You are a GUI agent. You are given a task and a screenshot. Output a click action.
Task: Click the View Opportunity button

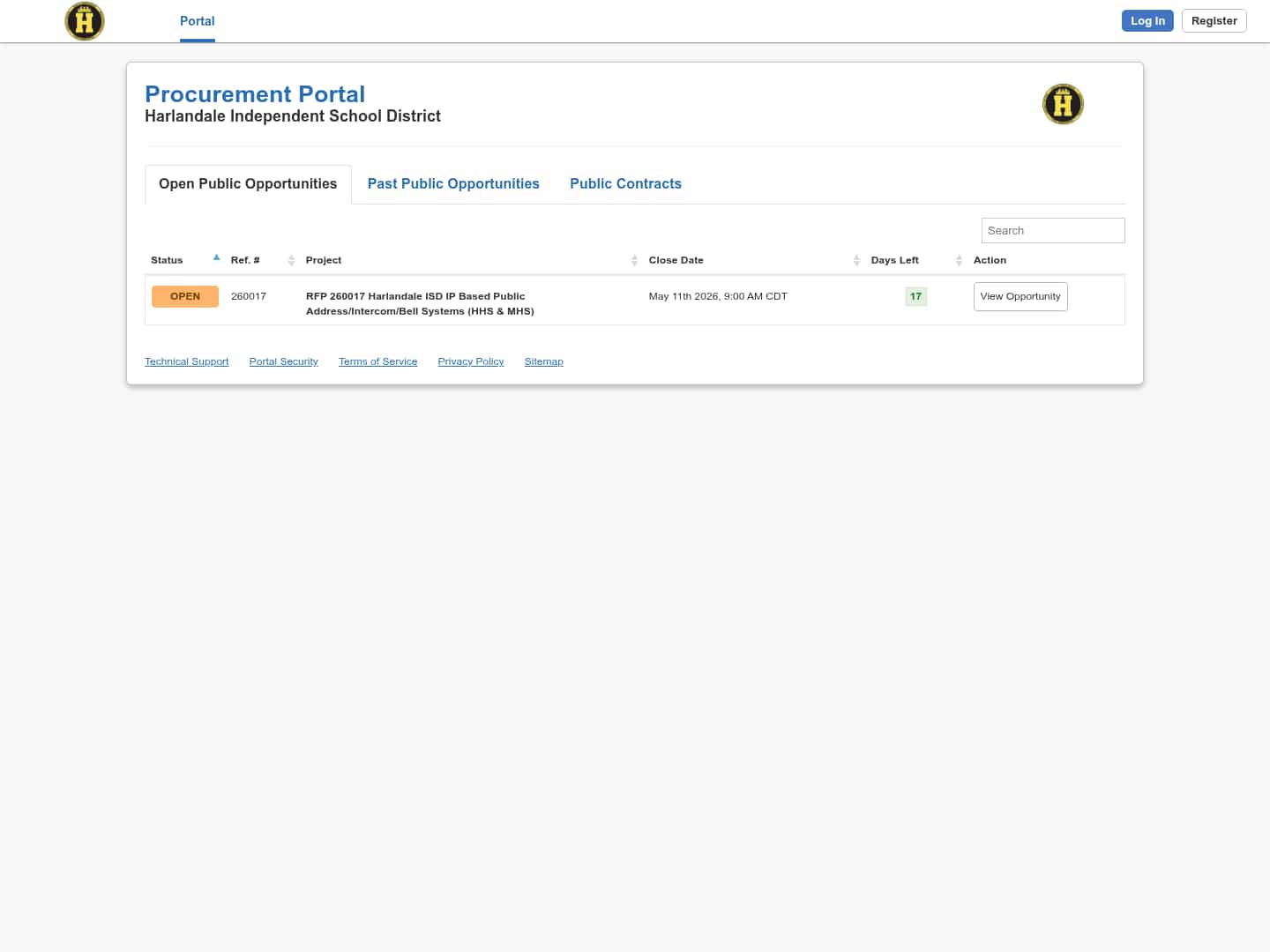(1020, 296)
